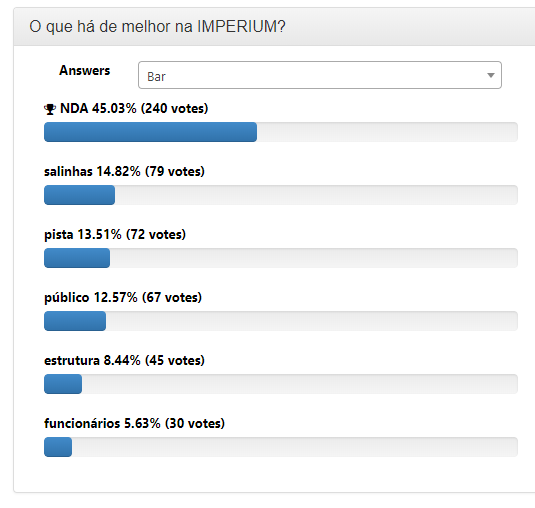Click the trophy icon beside NDA
535x508 pixels.
pos(50,109)
